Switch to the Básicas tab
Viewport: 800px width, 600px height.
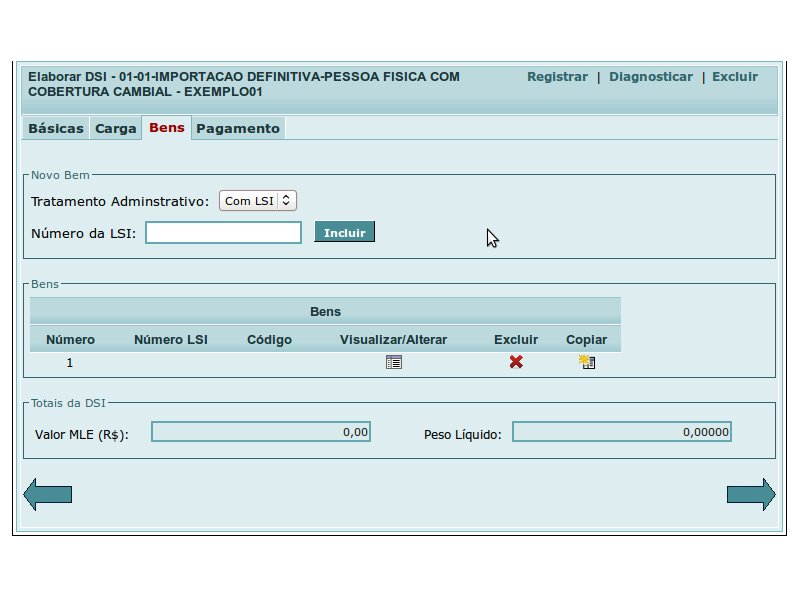tap(56, 129)
